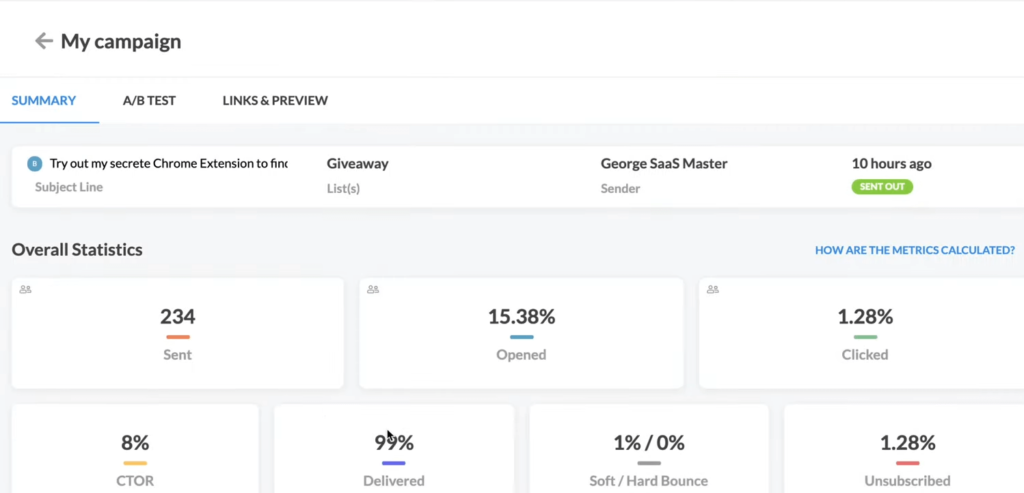This screenshot has height=493, width=1024.
Task: Go back using the arrow beside My campaign
Action: point(44,41)
